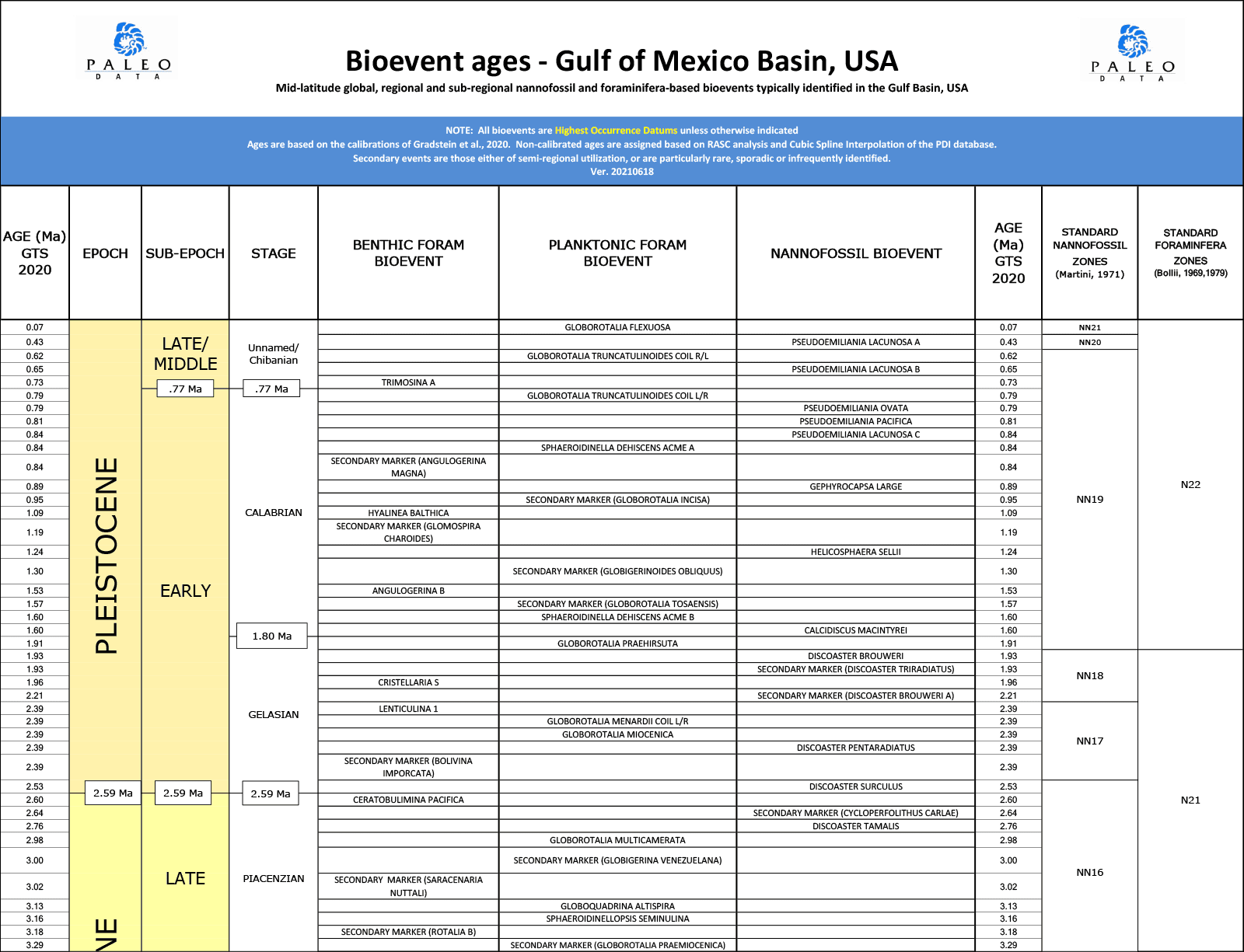The width and height of the screenshot is (1244, 952).
Task: Click the LATE/MIDDLE sub-epoch cell
Action: click(185, 354)
